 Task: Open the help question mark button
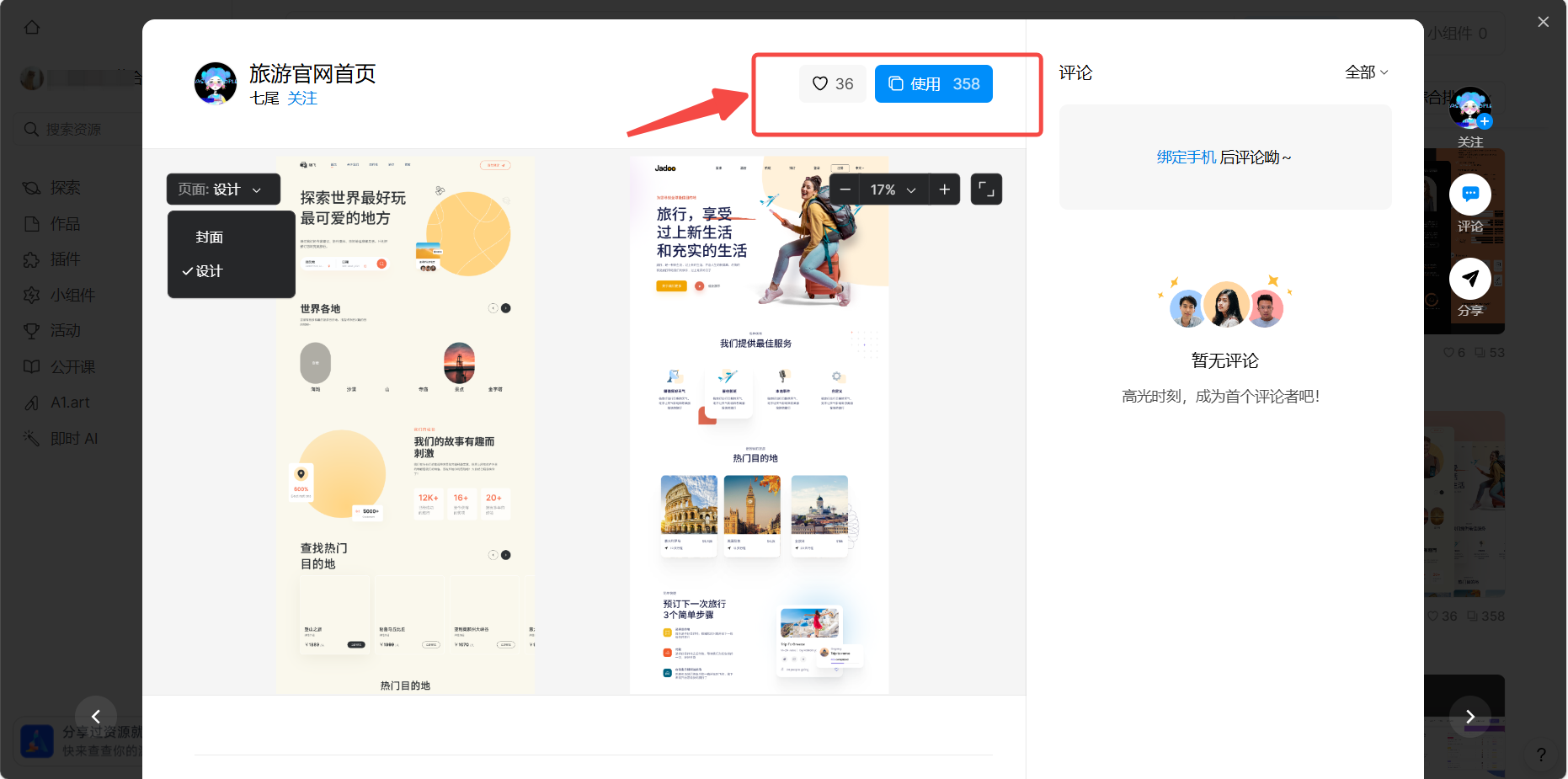1540,755
